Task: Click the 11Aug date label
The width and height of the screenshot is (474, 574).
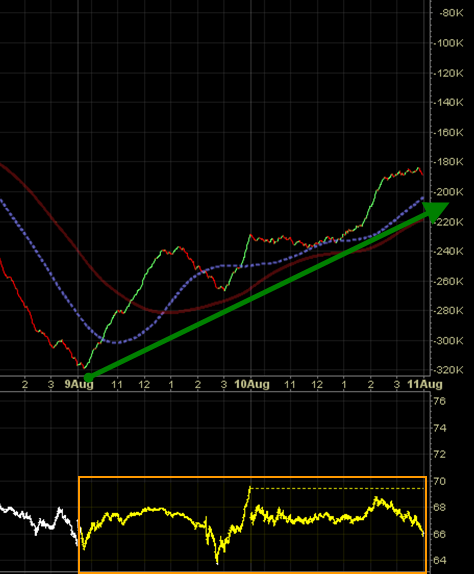Action: point(425,384)
